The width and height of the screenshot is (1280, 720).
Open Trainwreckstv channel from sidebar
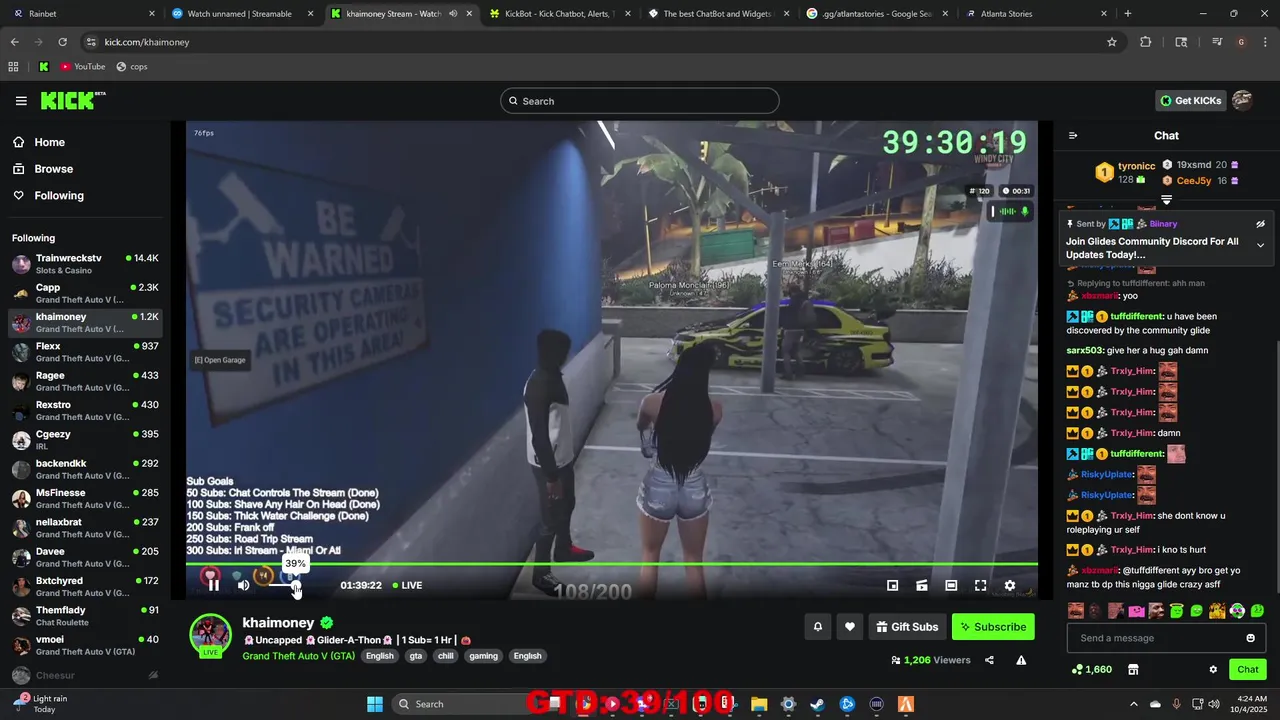[x=85, y=264]
